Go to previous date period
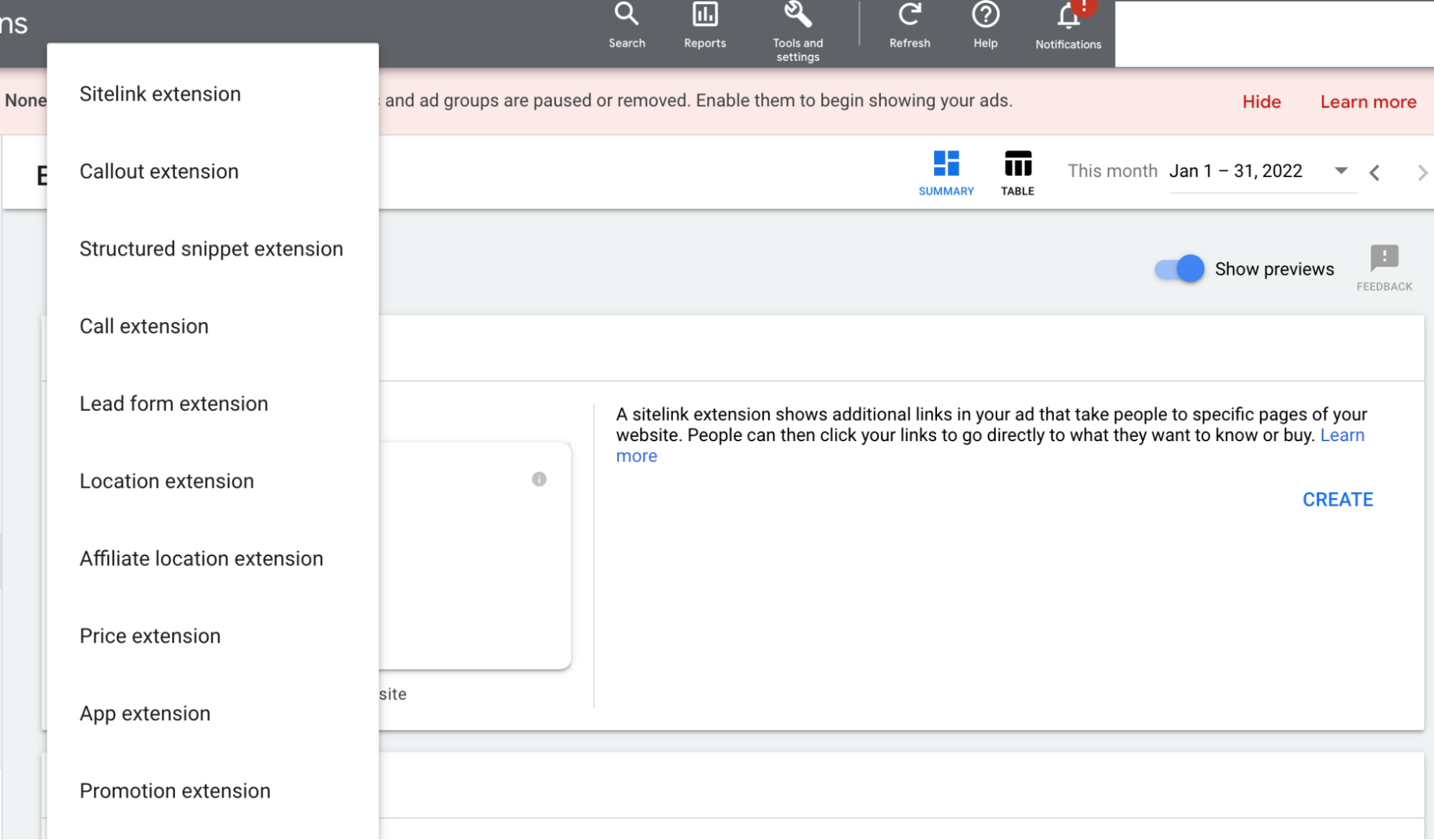The height and width of the screenshot is (840, 1434). click(1374, 173)
